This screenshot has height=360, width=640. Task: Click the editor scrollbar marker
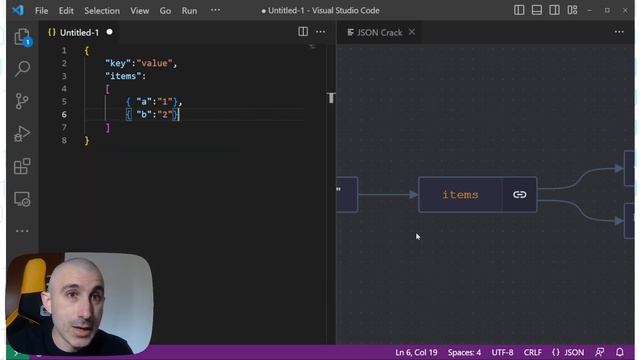click(x=331, y=98)
